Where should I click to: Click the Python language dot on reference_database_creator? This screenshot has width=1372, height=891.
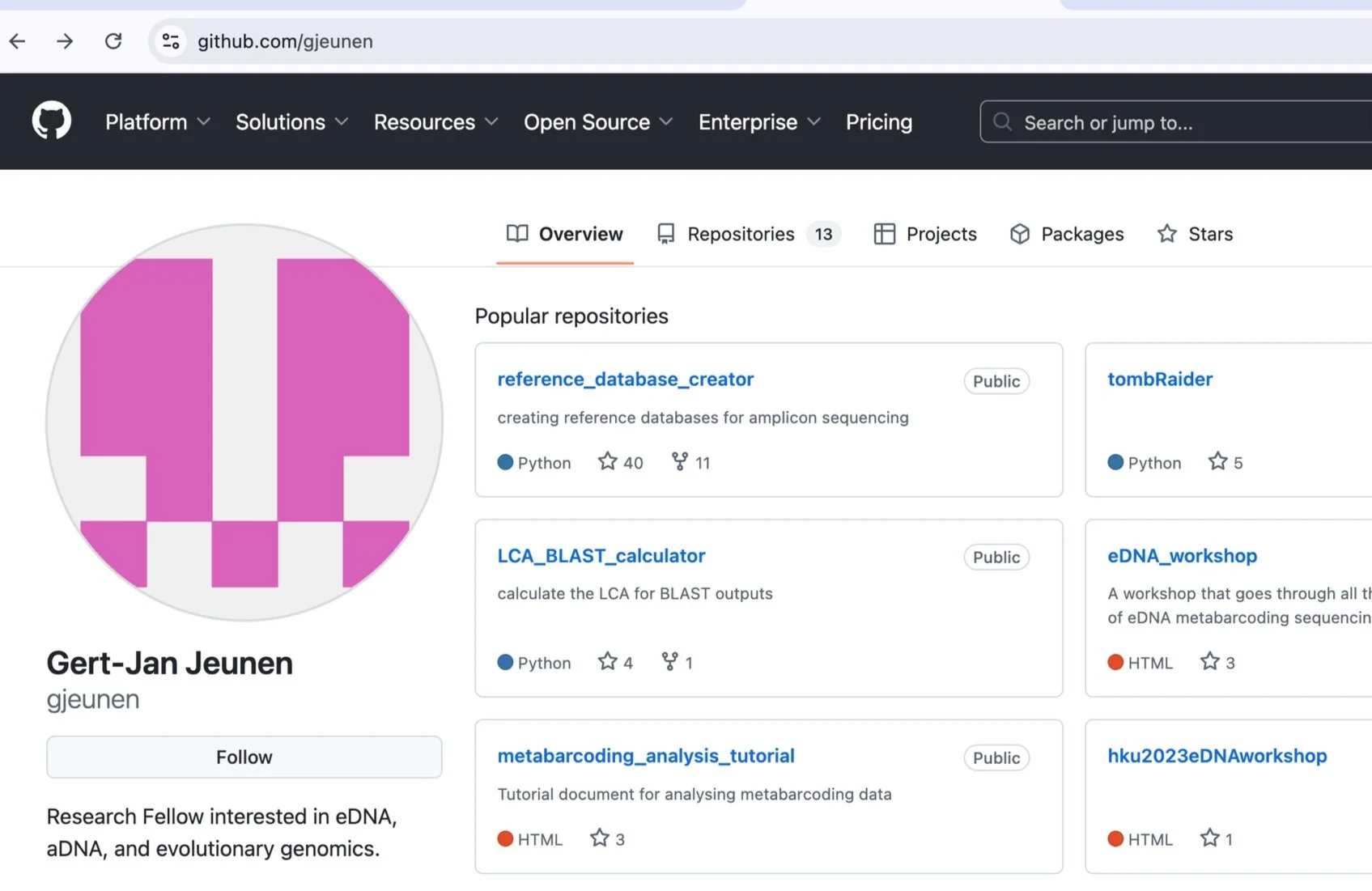point(505,462)
